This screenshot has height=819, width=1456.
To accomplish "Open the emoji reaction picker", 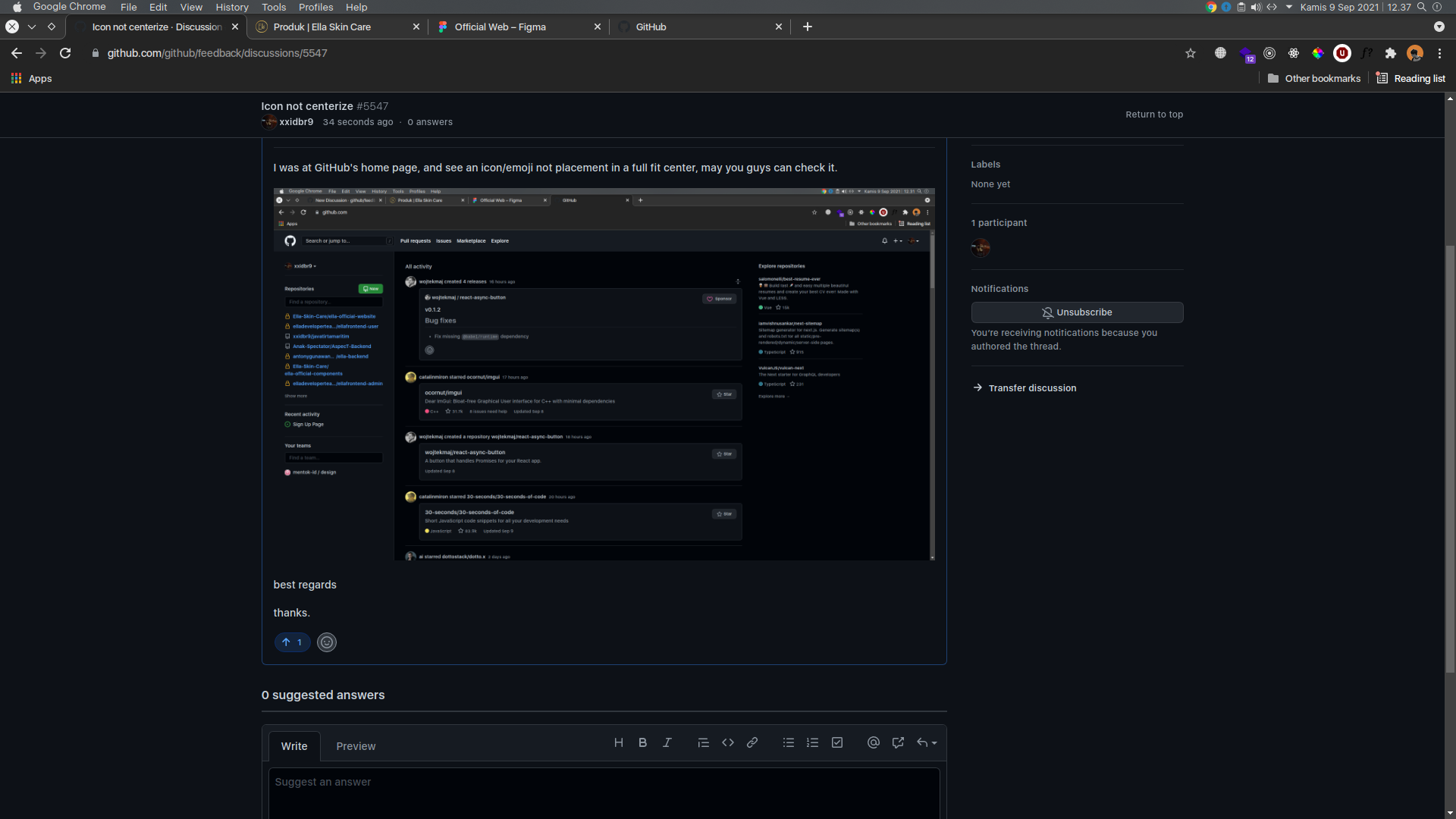I will [326, 642].
